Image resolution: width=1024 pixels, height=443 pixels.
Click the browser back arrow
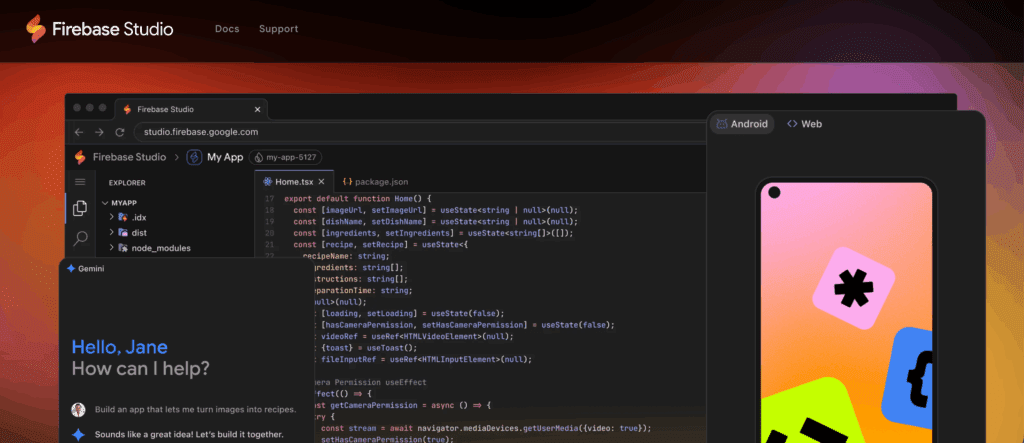tap(80, 132)
